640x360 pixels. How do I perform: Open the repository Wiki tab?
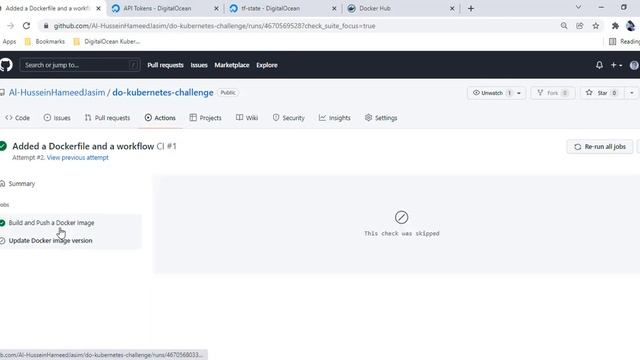[x=247, y=118]
